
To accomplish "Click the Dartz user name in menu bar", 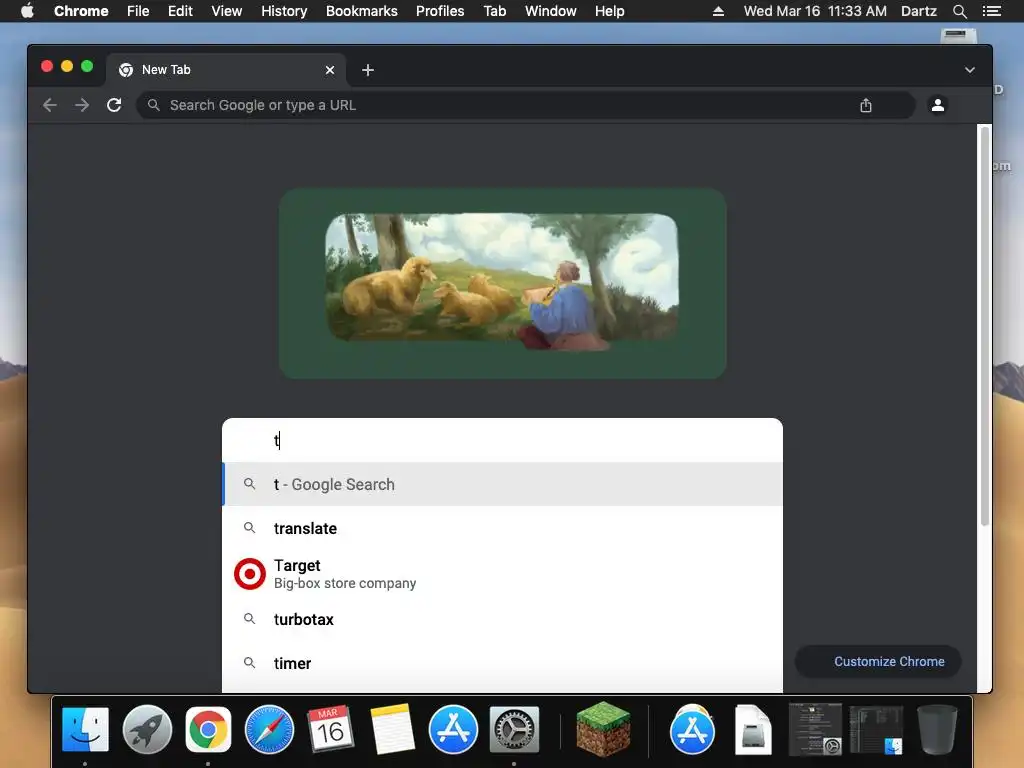I will pos(918,11).
